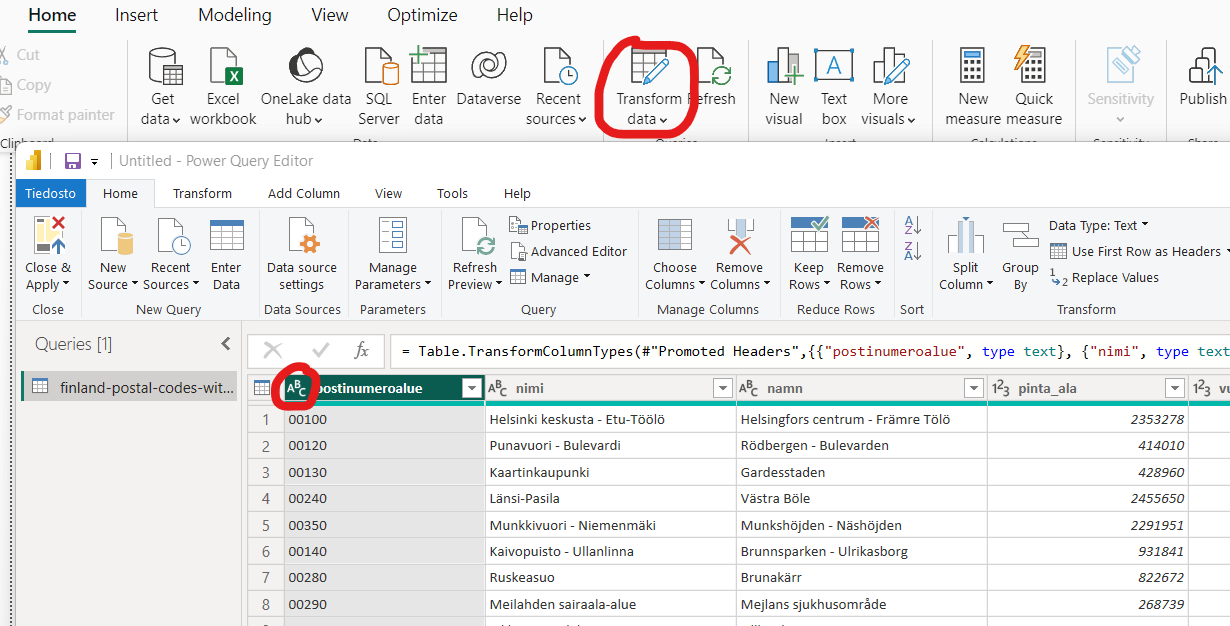1230x626 pixels.
Task: Import from Excel workbook
Action: coord(223,87)
